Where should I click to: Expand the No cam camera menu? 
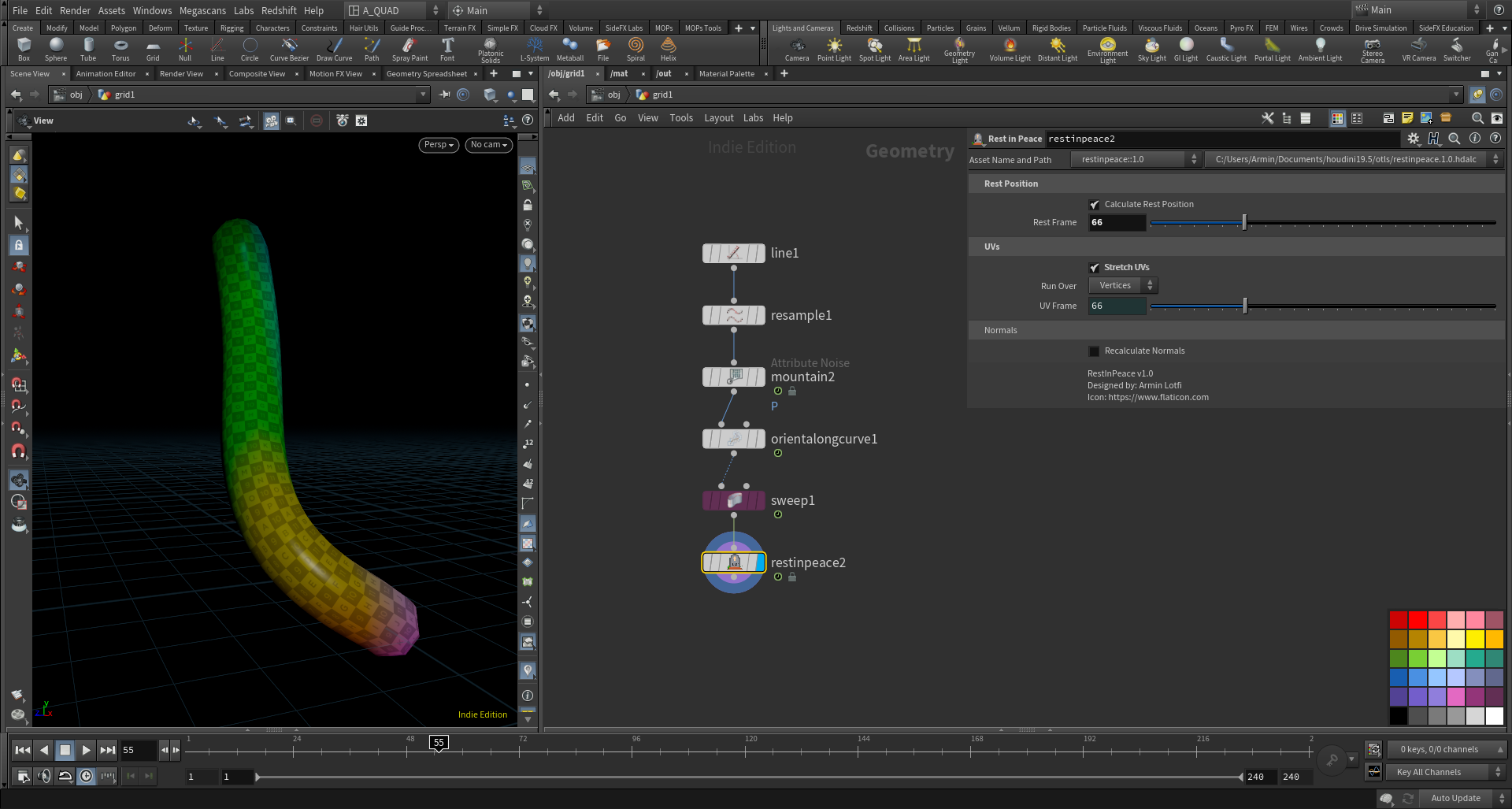(488, 145)
